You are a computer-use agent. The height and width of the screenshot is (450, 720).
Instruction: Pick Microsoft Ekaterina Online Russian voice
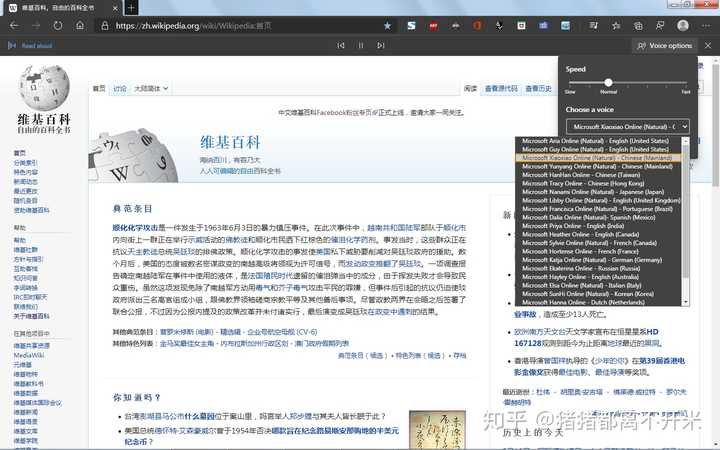click(x=598, y=268)
